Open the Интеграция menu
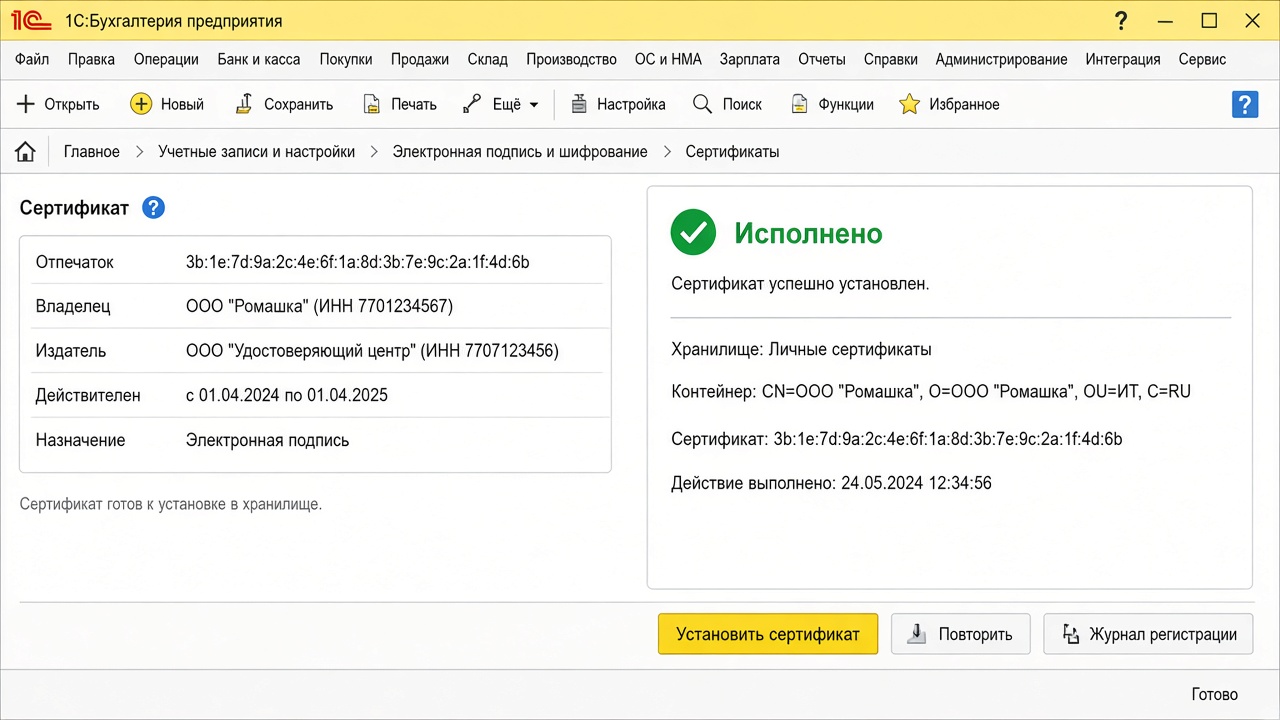Image resolution: width=1280 pixels, height=720 pixels. click(1123, 59)
